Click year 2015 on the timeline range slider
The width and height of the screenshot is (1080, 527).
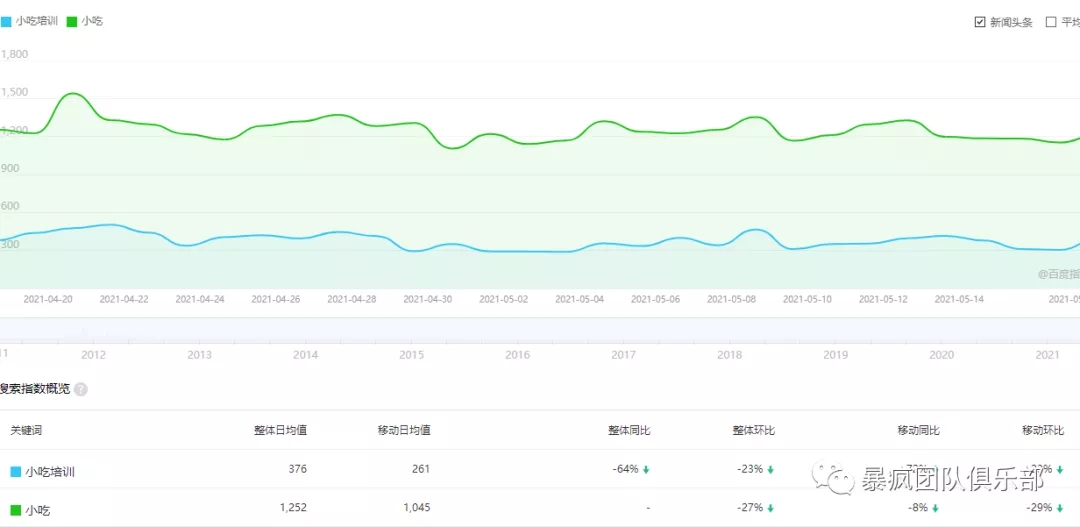click(411, 355)
